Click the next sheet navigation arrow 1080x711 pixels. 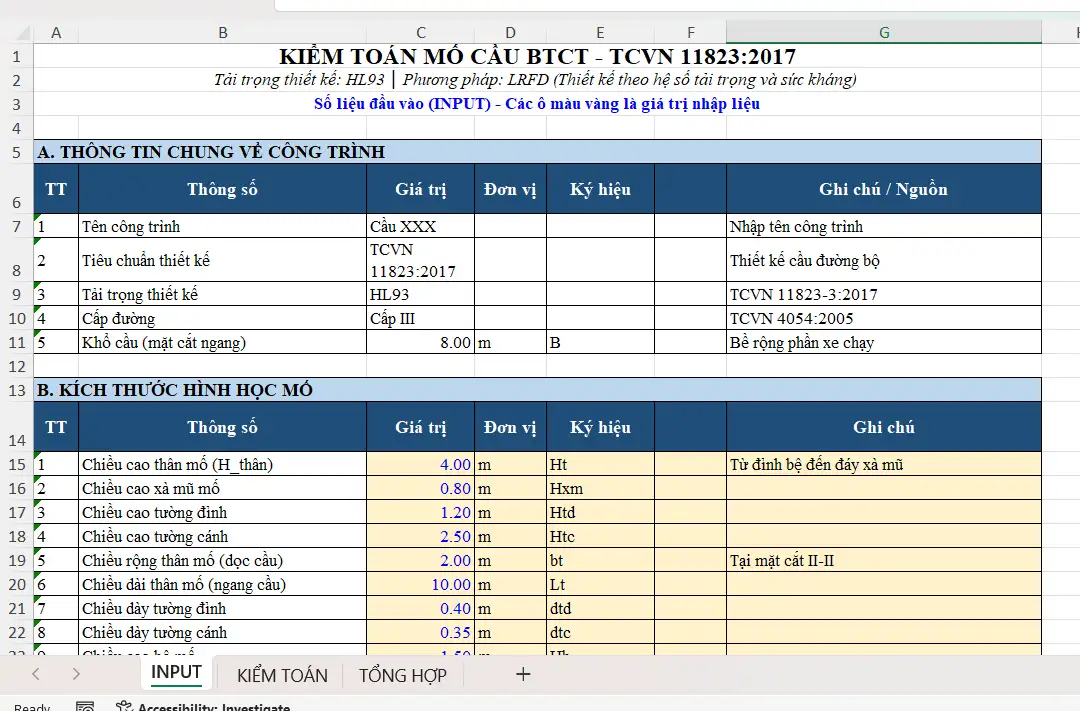(x=76, y=674)
